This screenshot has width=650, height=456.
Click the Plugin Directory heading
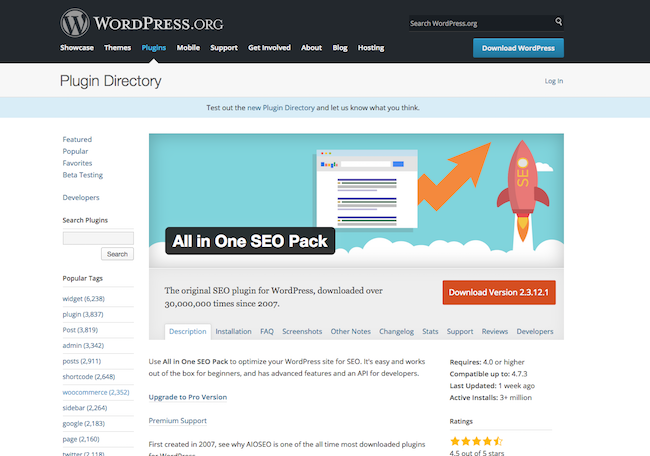[x=111, y=81]
